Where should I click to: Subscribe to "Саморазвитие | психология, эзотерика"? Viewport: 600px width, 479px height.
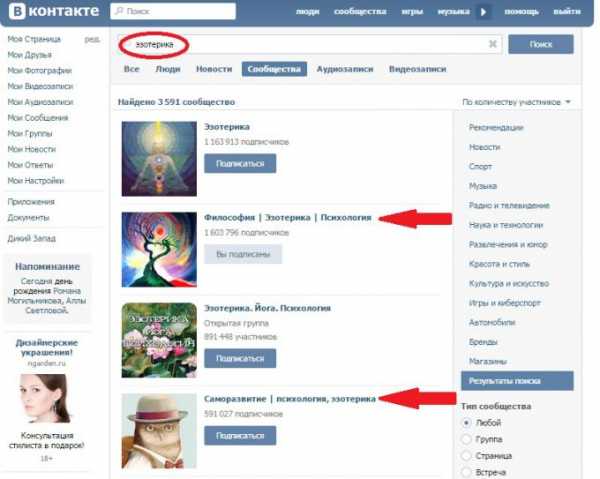pyautogui.click(x=240, y=436)
